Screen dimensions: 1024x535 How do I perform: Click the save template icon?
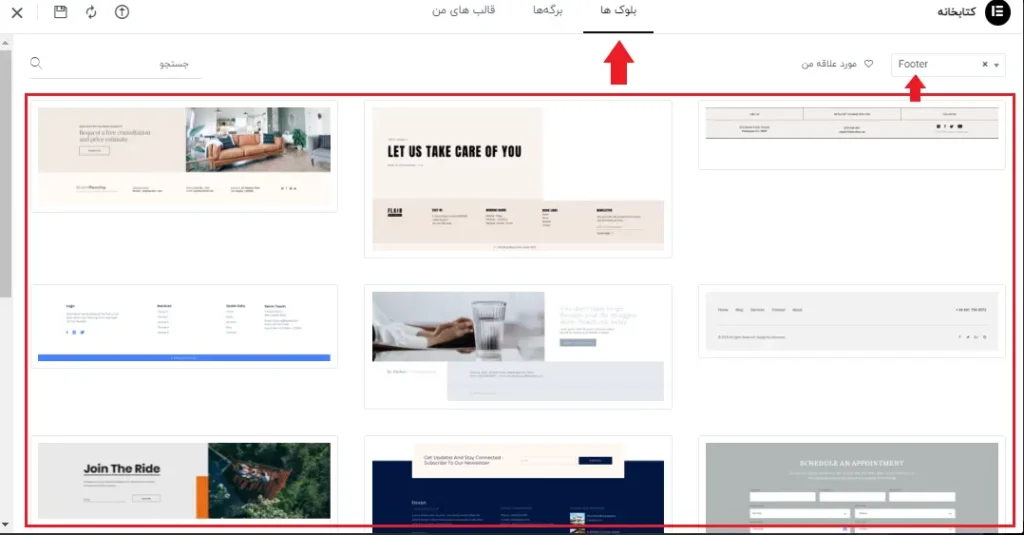[61, 13]
